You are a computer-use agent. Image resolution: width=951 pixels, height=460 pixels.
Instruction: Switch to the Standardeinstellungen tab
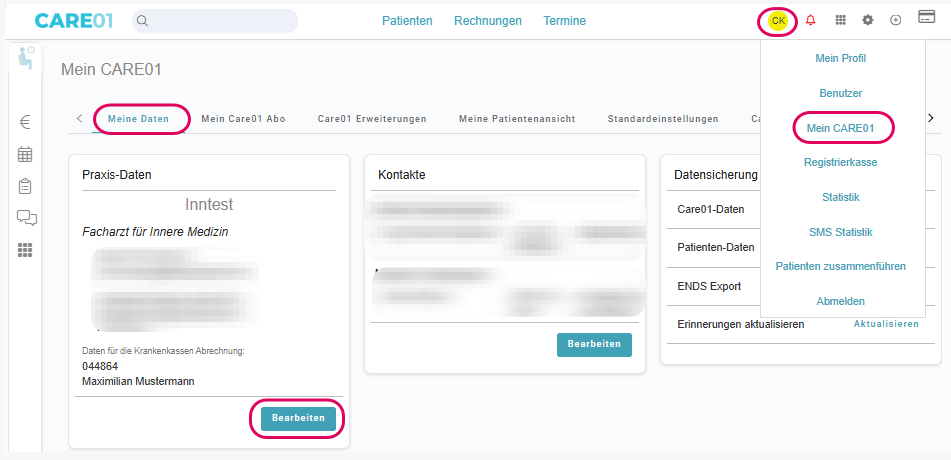click(x=663, y=118)
